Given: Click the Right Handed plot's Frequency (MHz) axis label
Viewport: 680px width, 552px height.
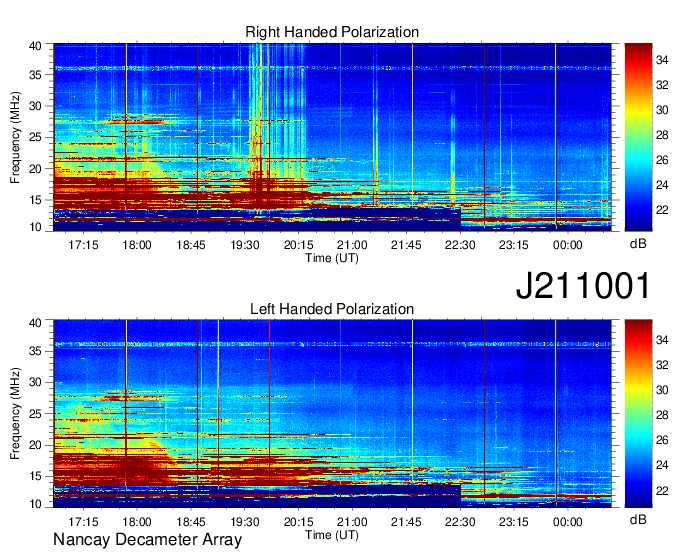Looking at the screenshot, I should pyautogui.click(x=15, y=137).
